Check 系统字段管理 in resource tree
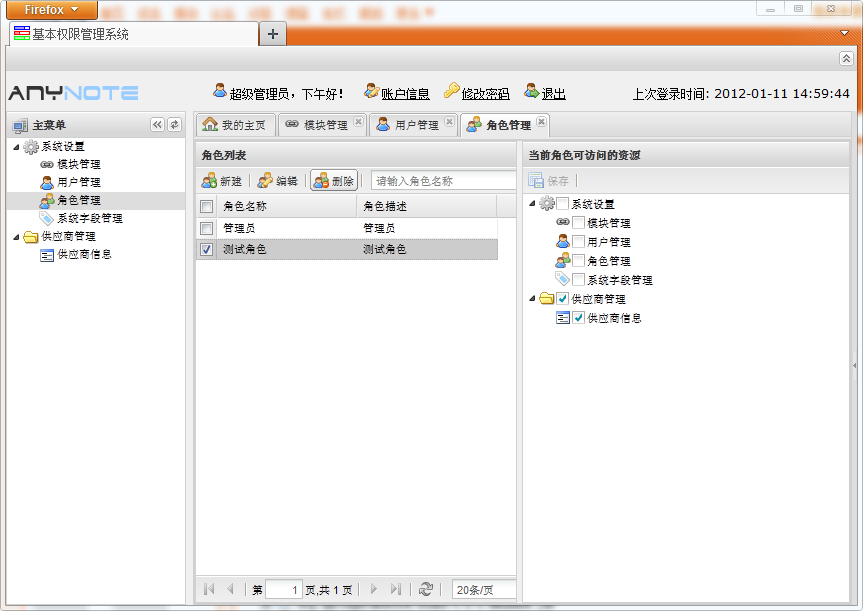The image size is (863, 611). click(578, 280)
